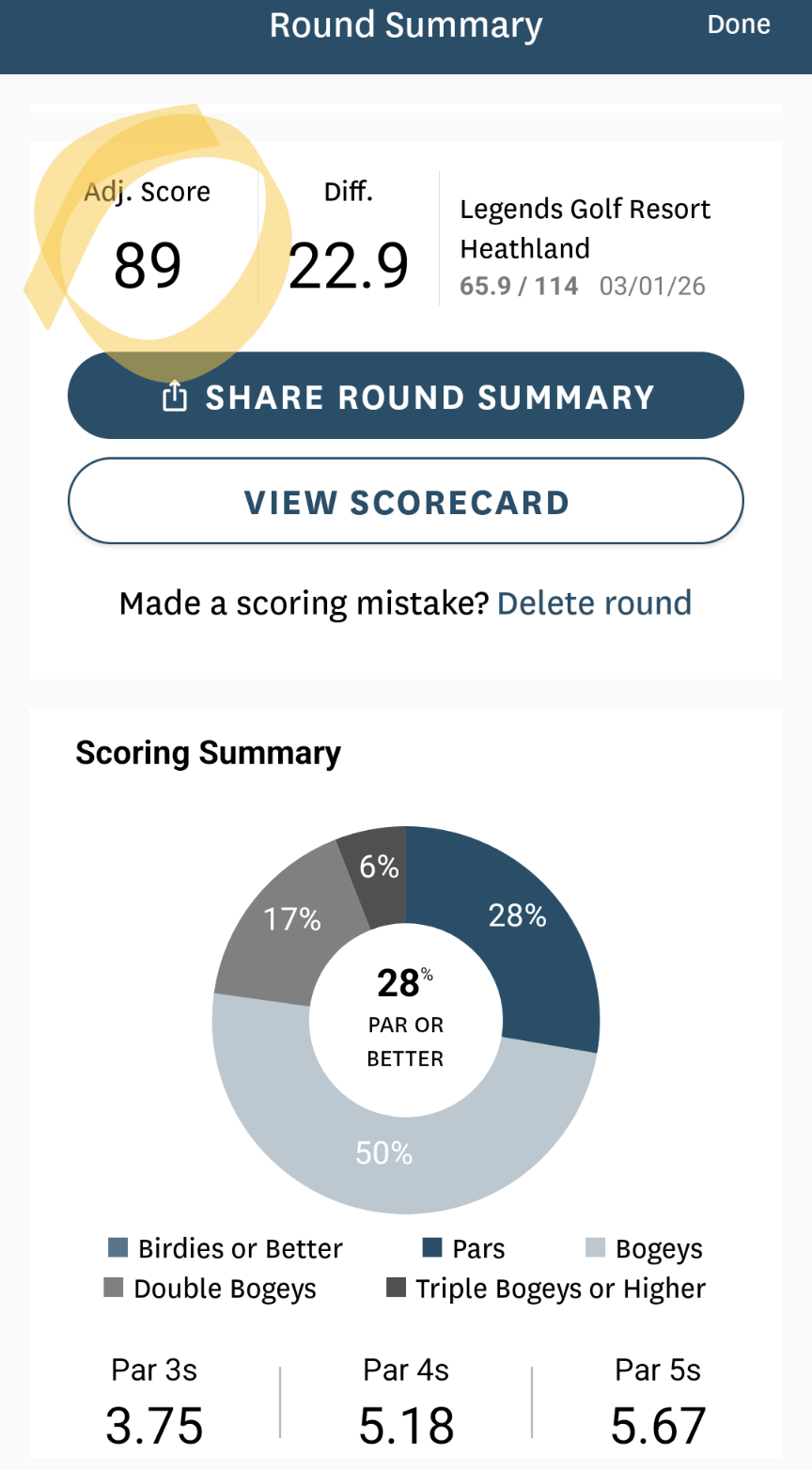Select the Double Bogeys legend swatch

tap(113, 1288)
